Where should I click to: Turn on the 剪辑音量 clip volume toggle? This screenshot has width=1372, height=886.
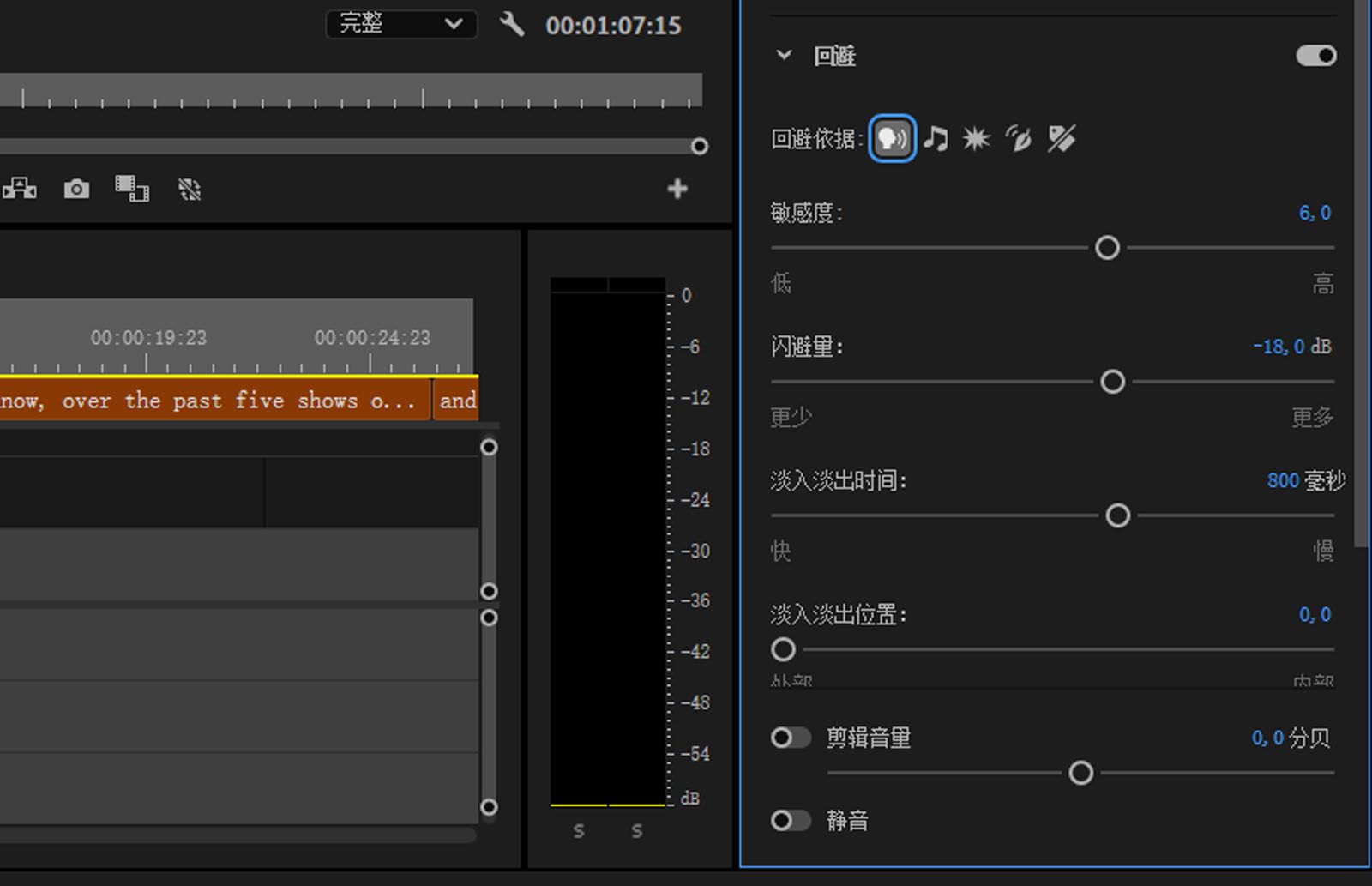pyautogui.click(x=791, y=738)
